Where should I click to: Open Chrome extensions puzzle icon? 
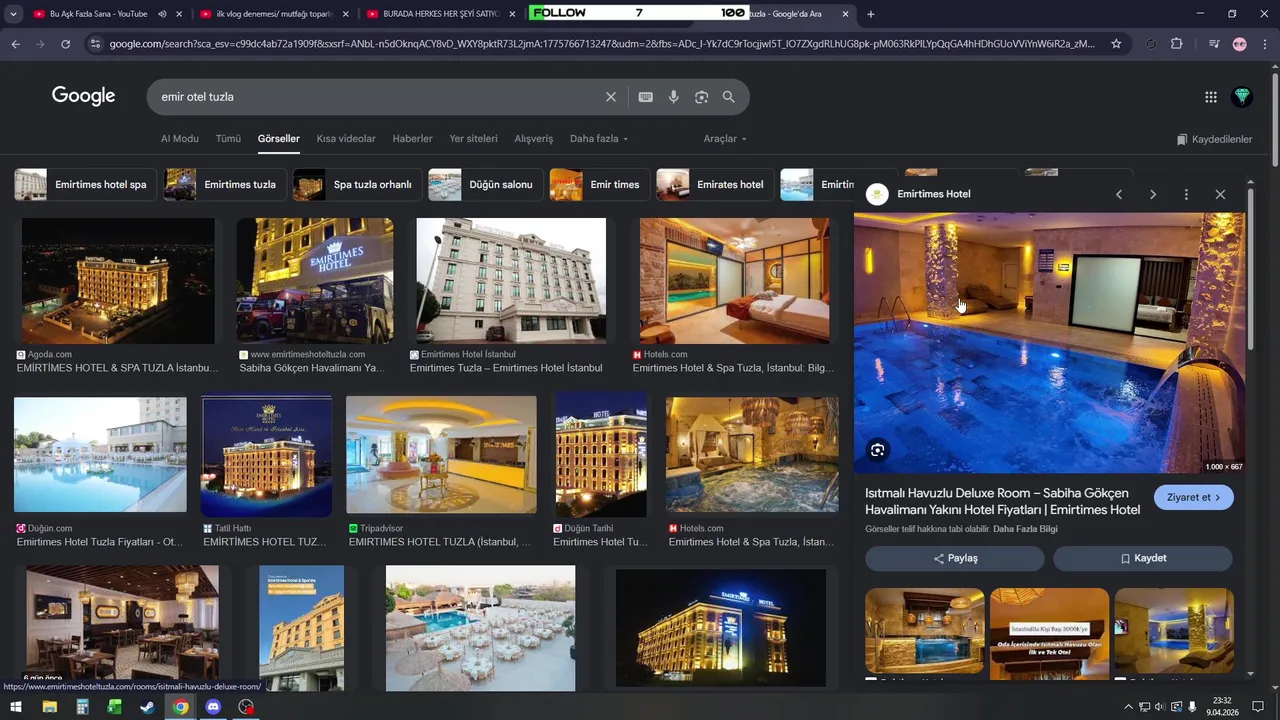1177,44
